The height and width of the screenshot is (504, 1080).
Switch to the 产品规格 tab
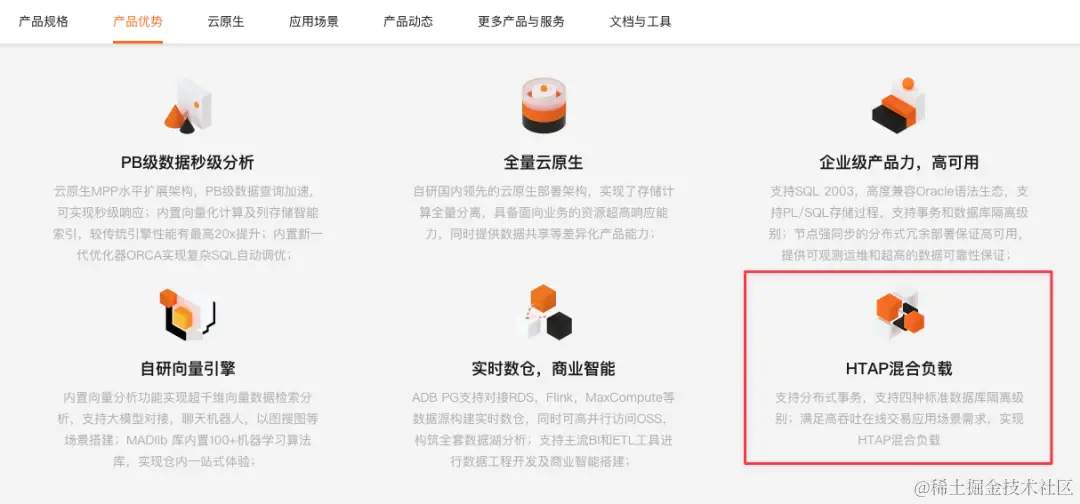pyautogui.click(x=43, y=21)
